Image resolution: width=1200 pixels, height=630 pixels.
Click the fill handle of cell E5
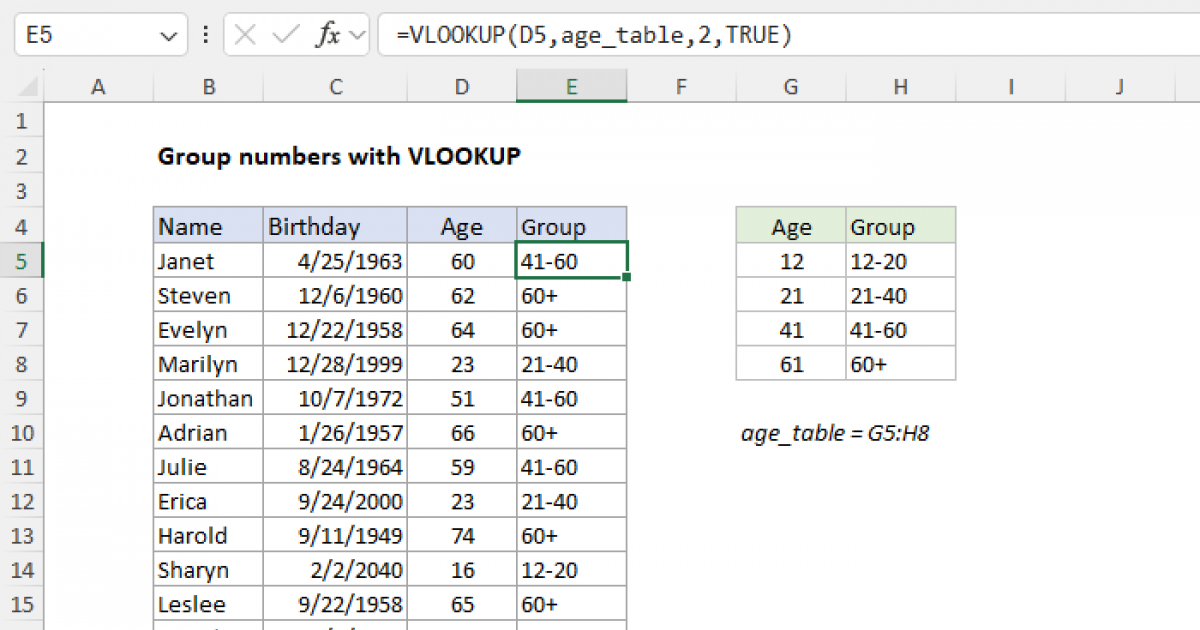(626, 277)
